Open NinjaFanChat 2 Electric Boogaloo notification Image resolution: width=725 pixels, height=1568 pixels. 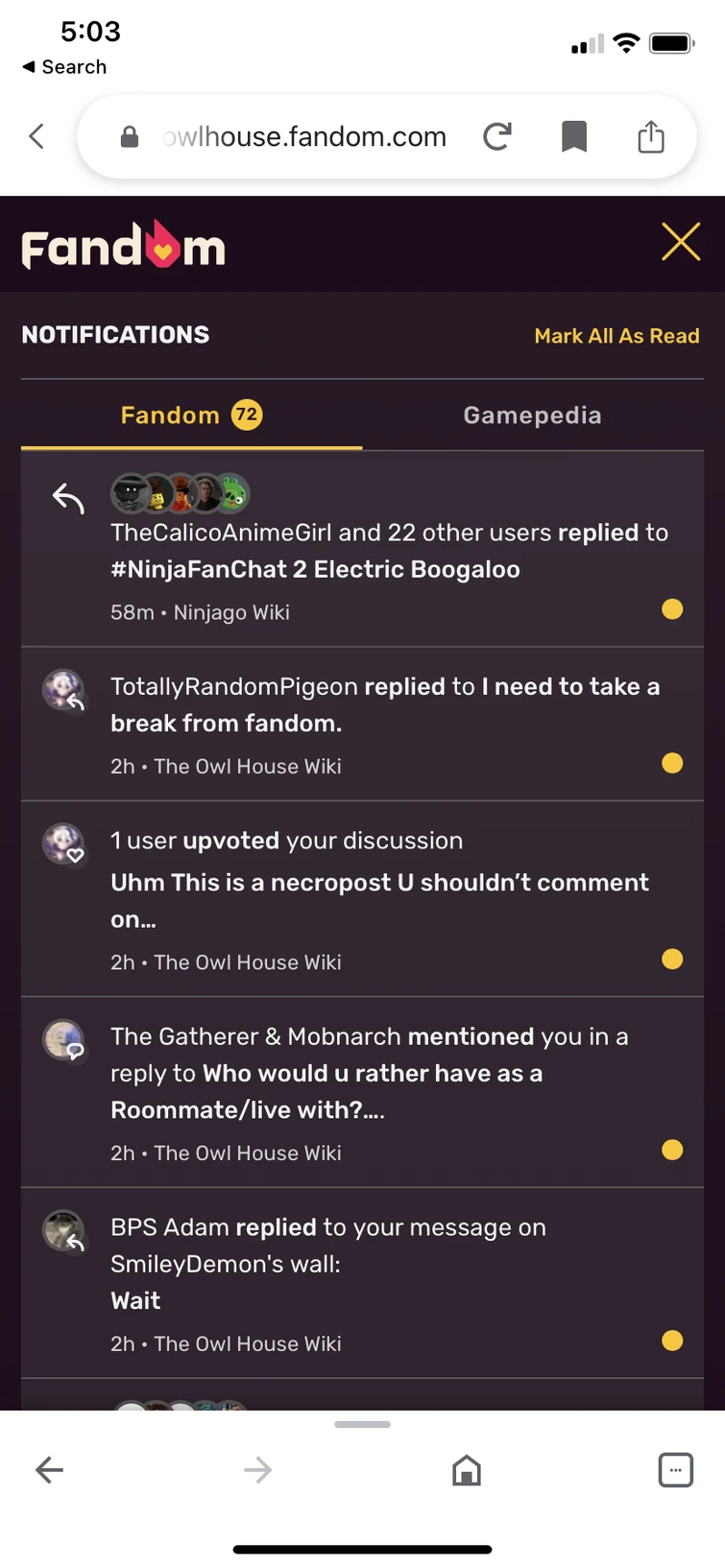point(315,569)
